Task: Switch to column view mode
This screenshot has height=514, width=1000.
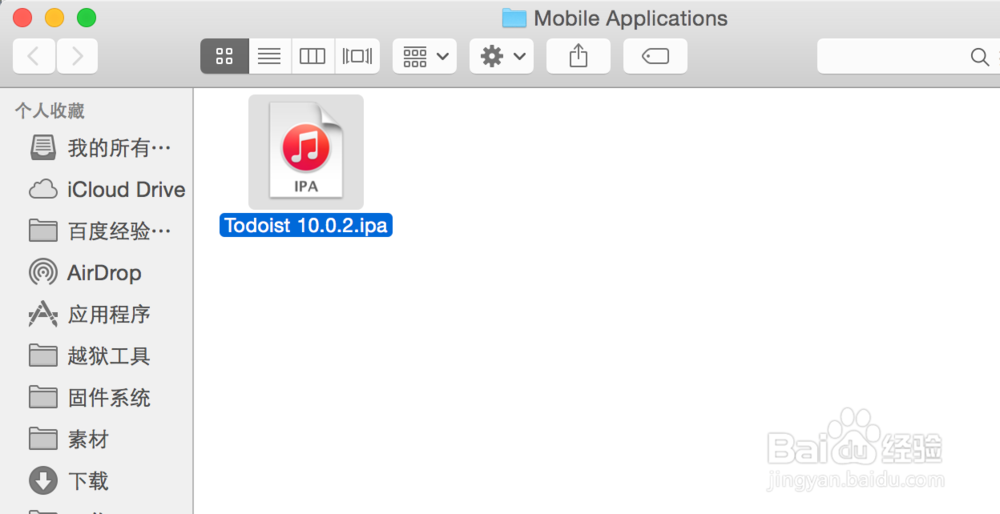Action: click(312, 56)
